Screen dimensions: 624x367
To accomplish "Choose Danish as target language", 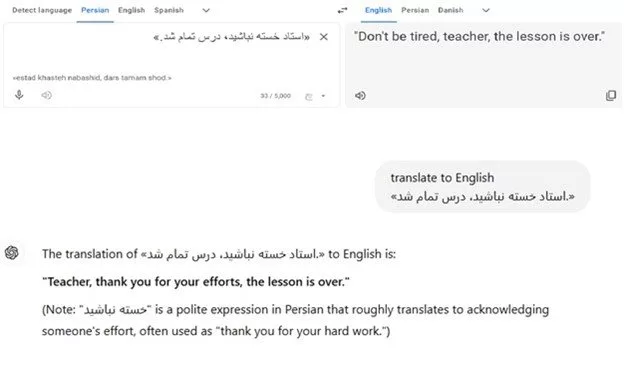I will [x=450, y=10].
